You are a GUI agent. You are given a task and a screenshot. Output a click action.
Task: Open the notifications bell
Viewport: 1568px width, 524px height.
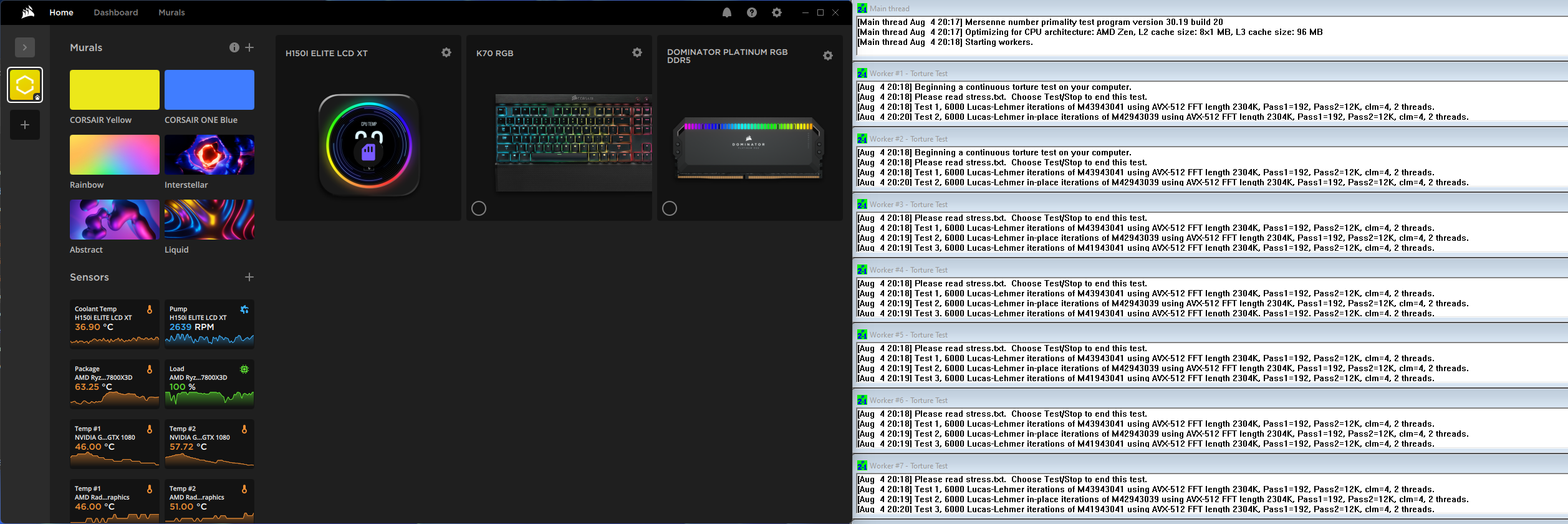[727, 12]
